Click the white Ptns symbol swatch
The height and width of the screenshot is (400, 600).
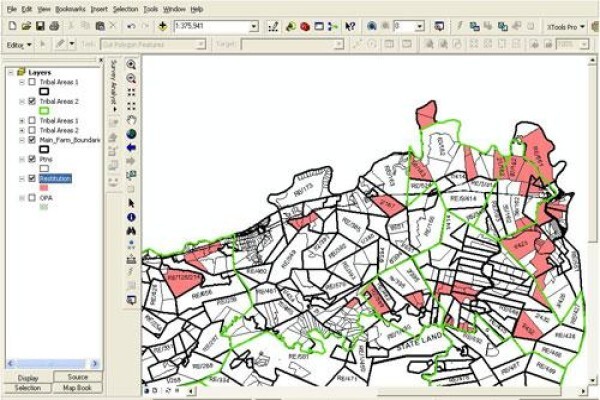44,168
